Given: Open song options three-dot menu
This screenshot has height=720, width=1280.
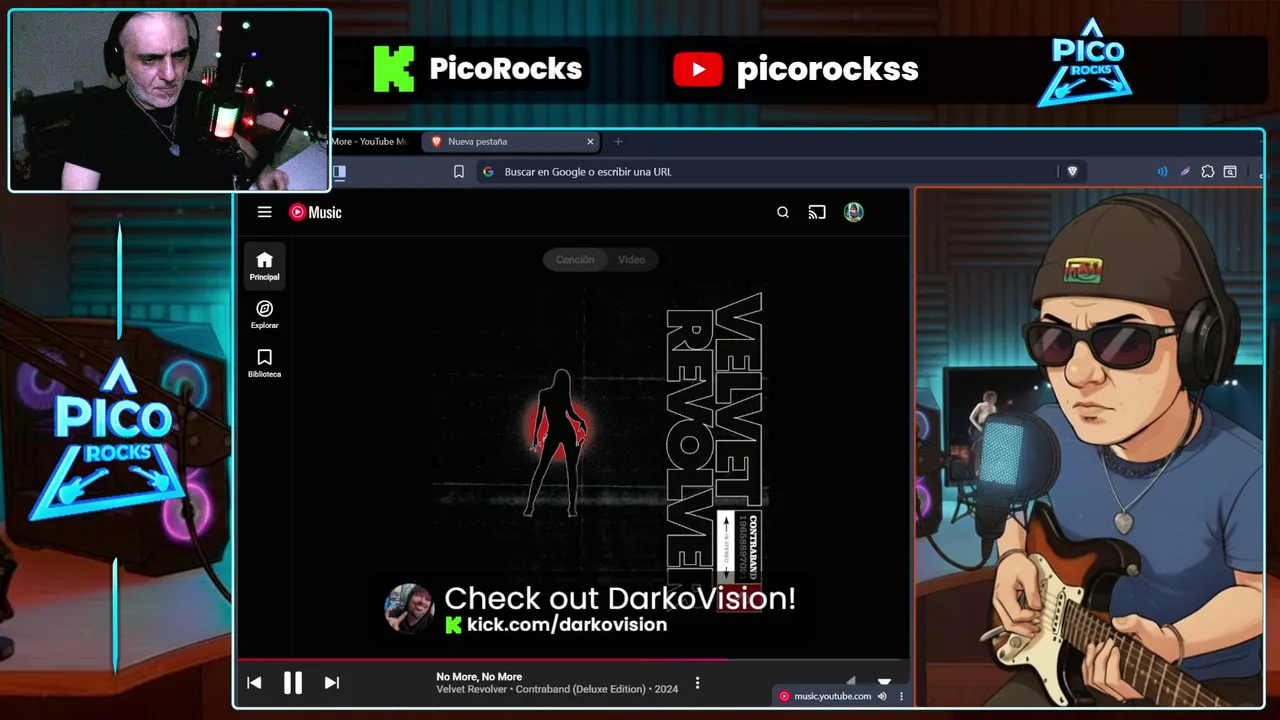Looking at the screenshot, I should 697,683.
